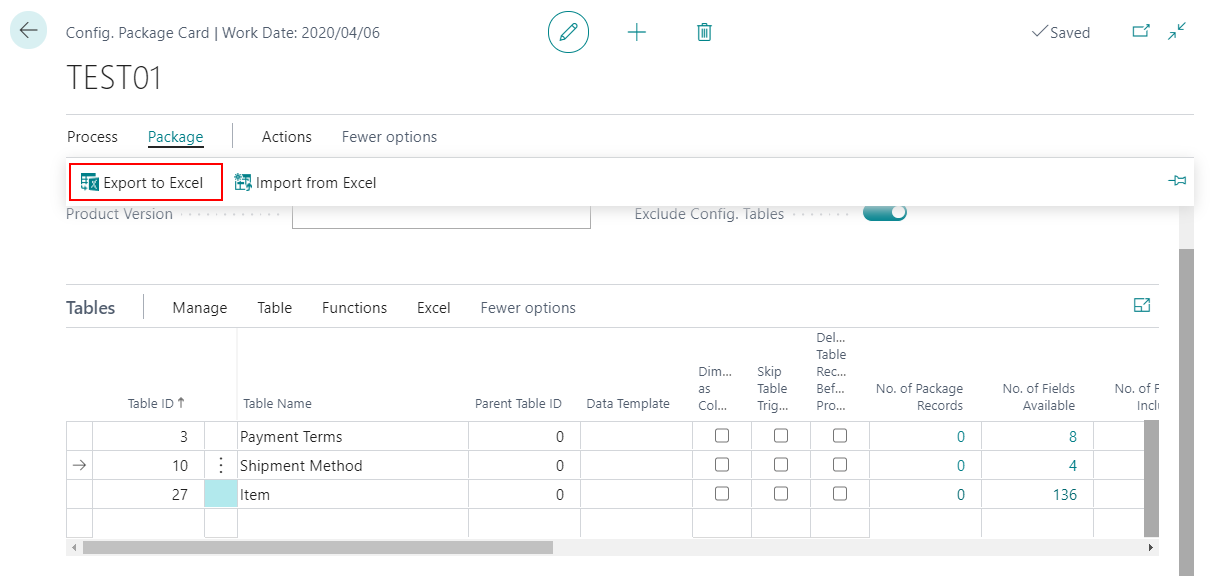
Task: Collapse the page with the shrink arrows icon
Action: click(1176, 31)
